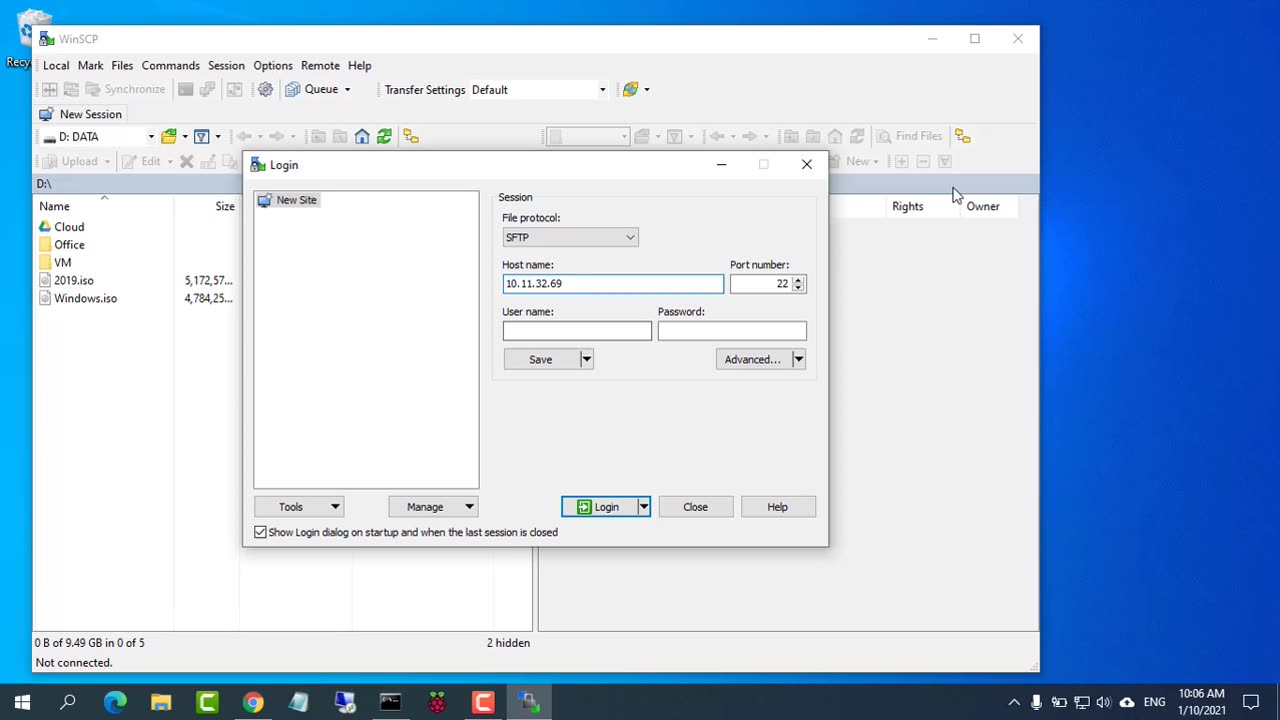Select the Cloud folder in local panel
This screenshot has height=720, width=1280.
pyautogui.click(x=61, y=227)
